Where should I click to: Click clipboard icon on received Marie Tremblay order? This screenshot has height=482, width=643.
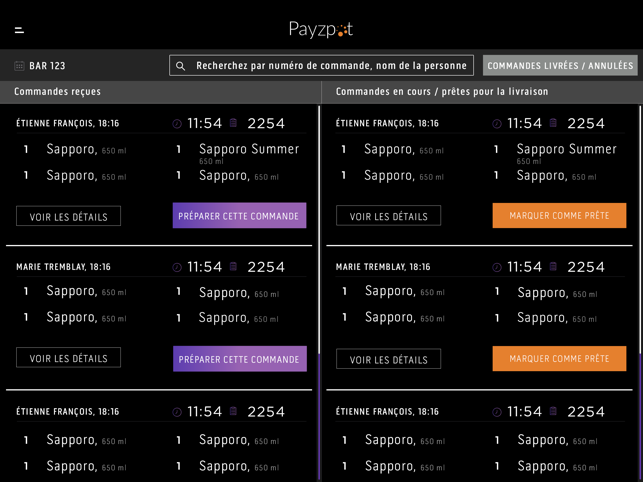233,267
